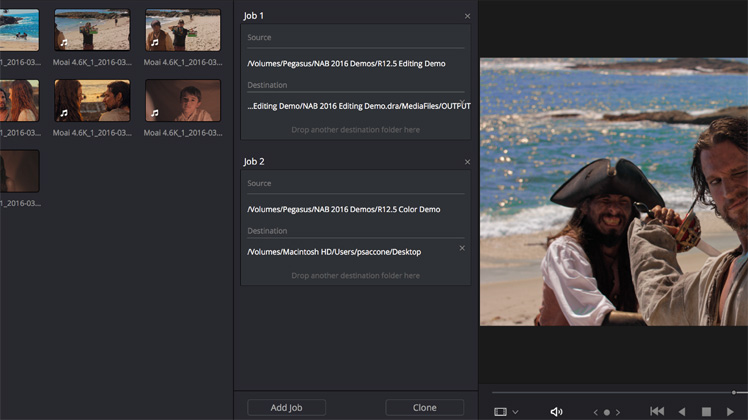Click Job 2 drop destination folder area
748x420 pixels.
pos(355,275)
